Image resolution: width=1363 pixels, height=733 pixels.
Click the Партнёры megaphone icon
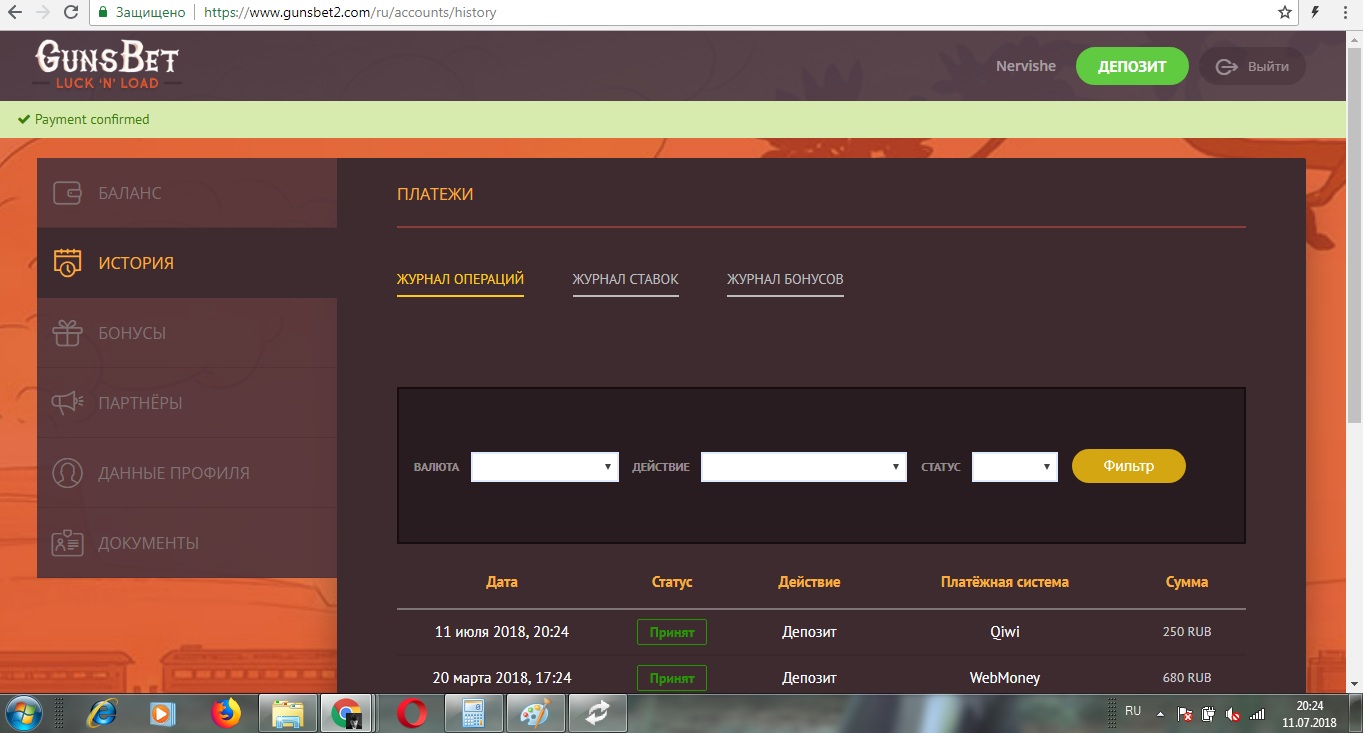tap(67, 403)
